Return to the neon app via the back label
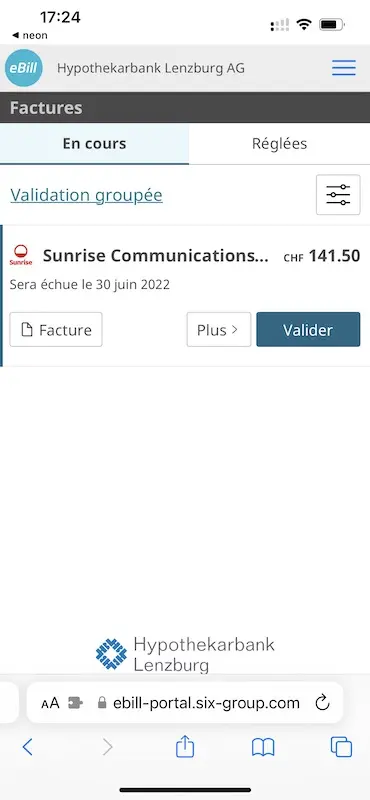 [x=30, y=35]
